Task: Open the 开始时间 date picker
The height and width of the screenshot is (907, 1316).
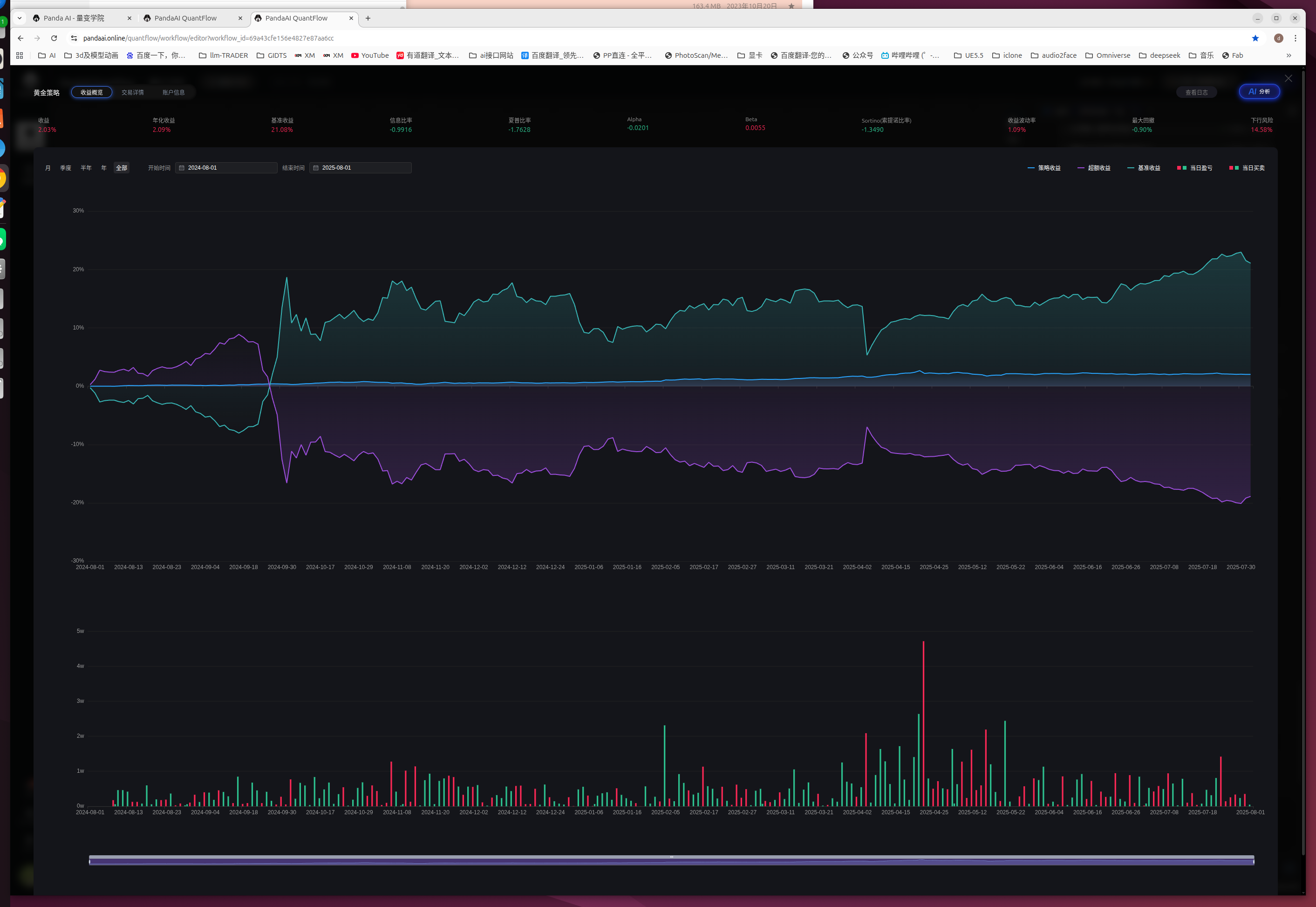Action: (226, 168)
